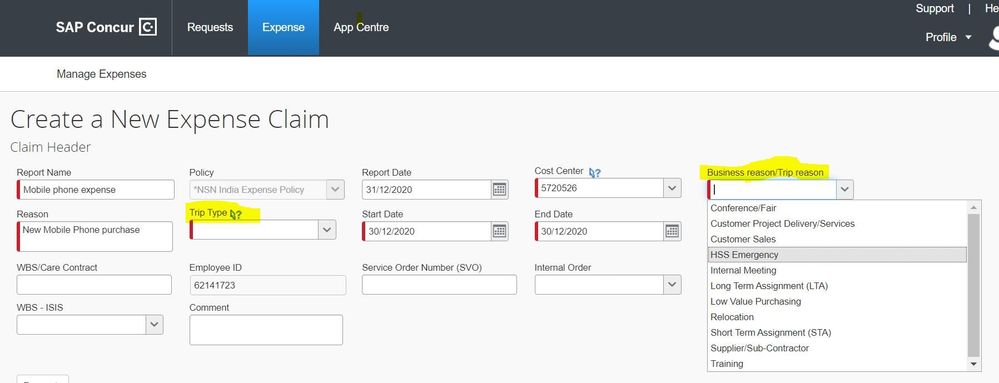This screenshot has width=999, height=383.
Task: Click the Support link
Action: (935, 8)
